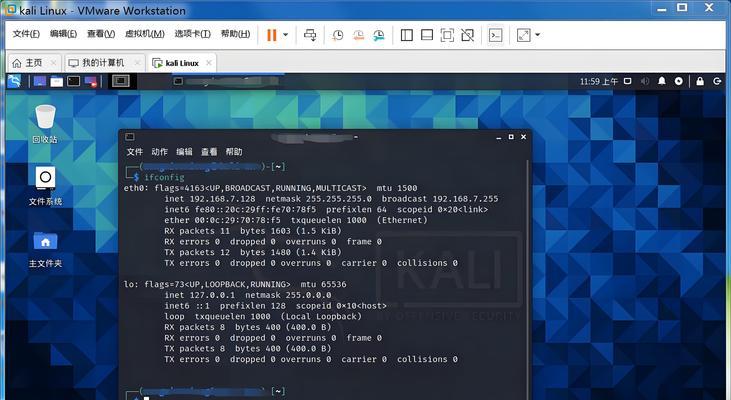Click the ifconfig command text in terminal
The width and height of the screenshot is (731, 400).
pyautogui.click(x=164, y=178)
